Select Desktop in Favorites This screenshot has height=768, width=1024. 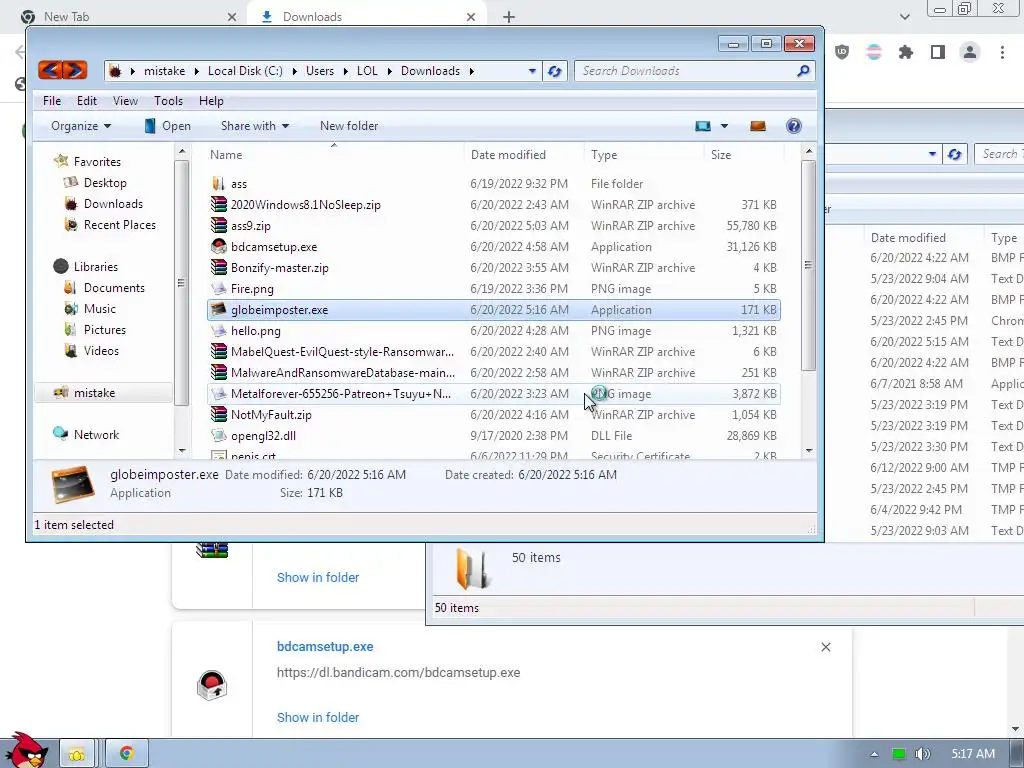105,183
